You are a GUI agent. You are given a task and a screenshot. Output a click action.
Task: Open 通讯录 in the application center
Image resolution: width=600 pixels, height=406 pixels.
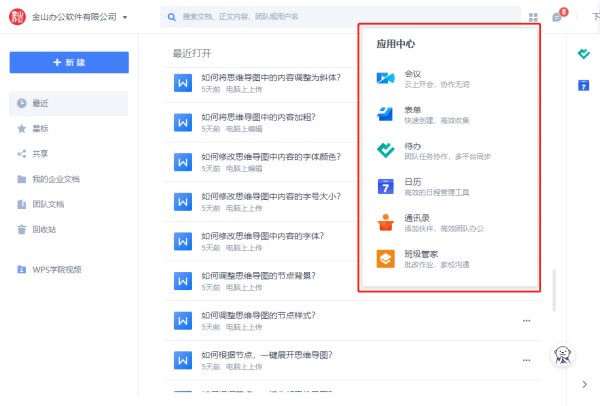point(450,223)
